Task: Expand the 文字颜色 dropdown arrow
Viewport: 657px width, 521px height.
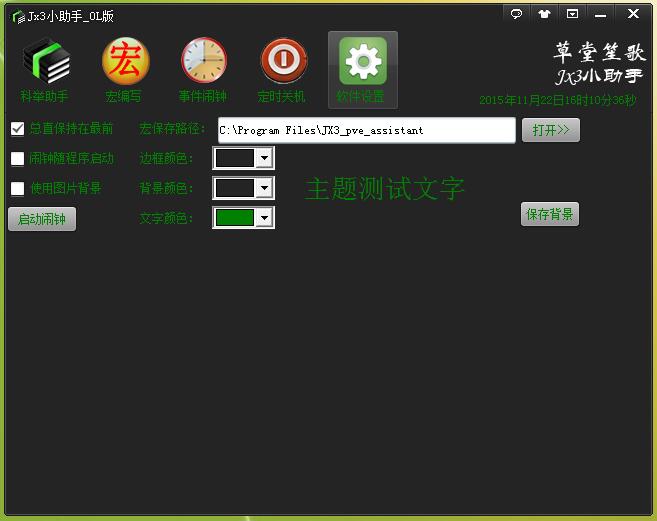Action: click(264, 218)
